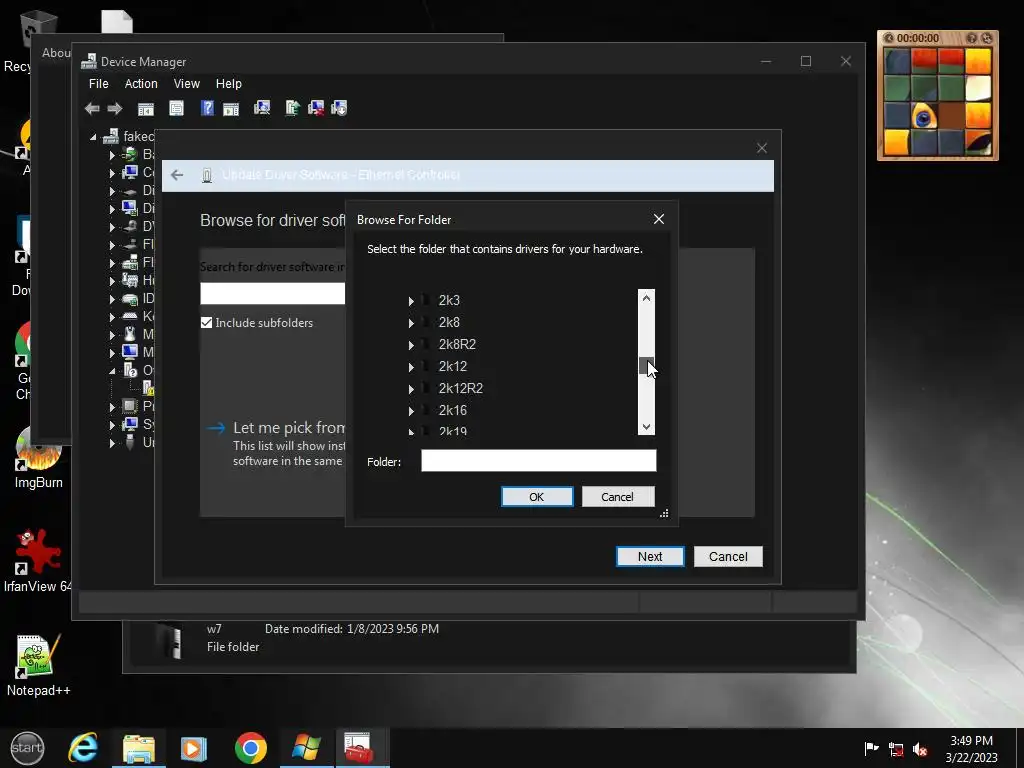Select the 2k3 folder name
The height and width of the screenshot is (768, 1024).
449,300
